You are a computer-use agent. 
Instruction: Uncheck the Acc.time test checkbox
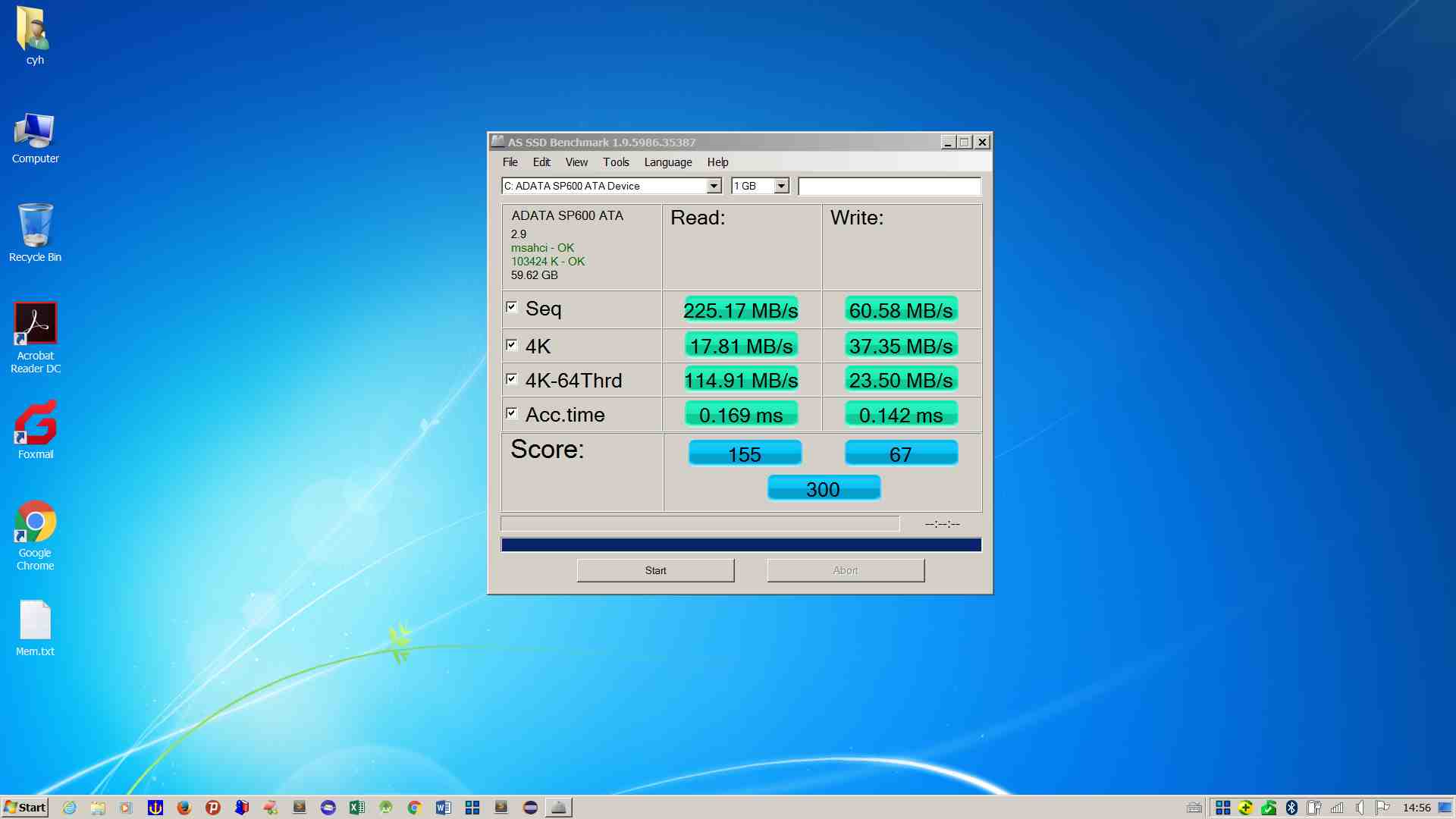(512, 413)
